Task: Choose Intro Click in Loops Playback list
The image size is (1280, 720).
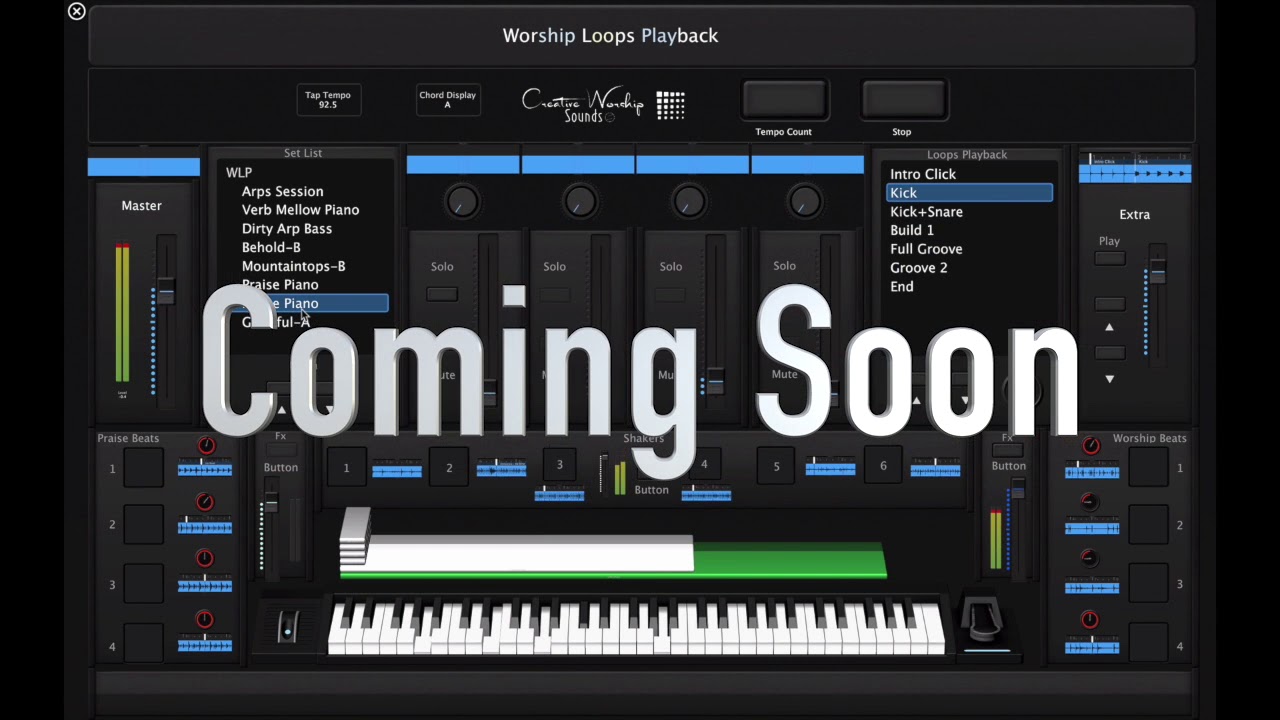Action: click(x=923, y=174)
